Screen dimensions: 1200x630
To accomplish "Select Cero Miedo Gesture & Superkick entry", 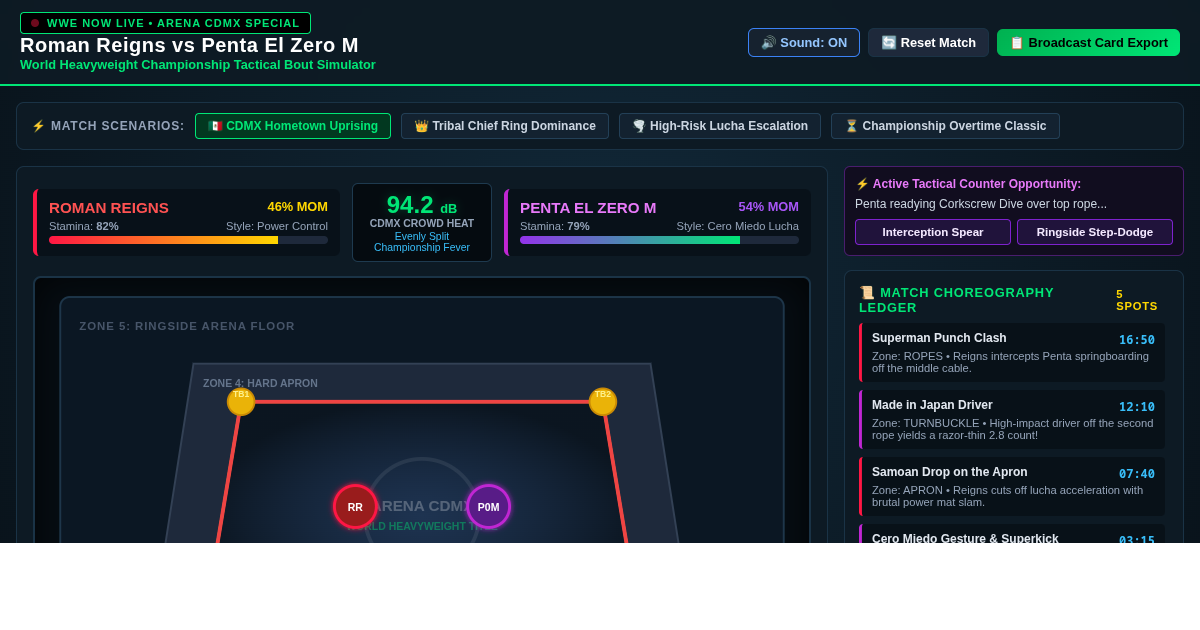I will 1012,534.
